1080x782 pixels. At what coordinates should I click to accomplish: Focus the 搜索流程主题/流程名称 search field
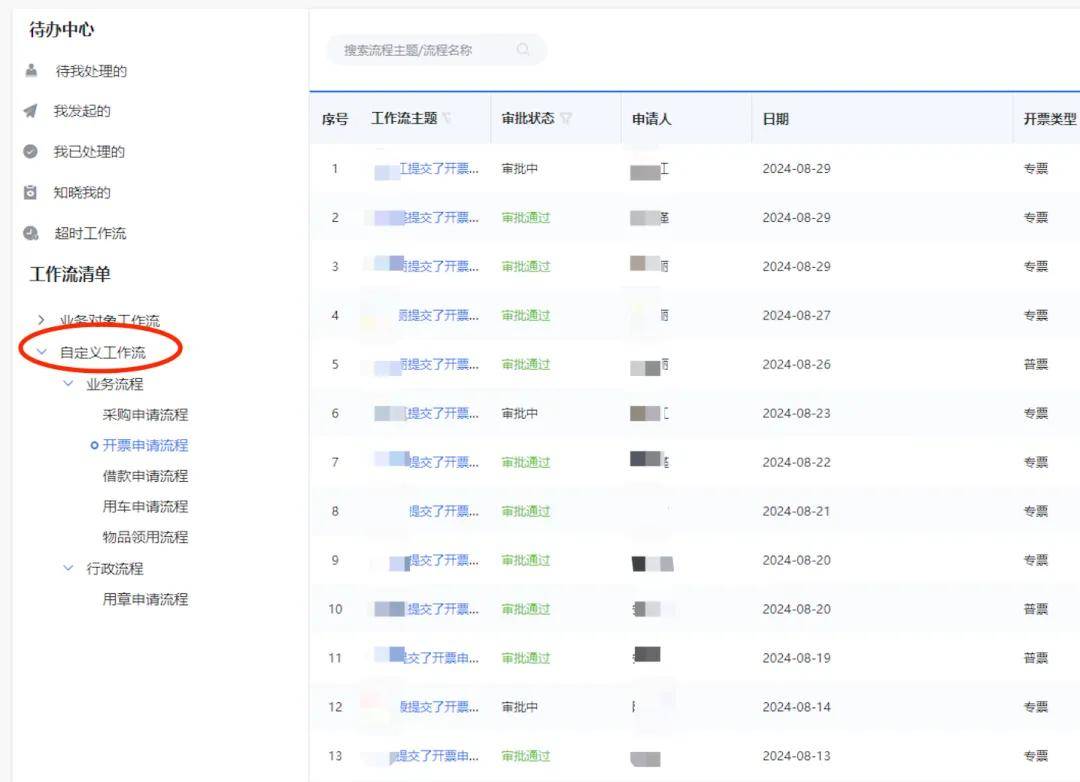(x=420, y=49)
